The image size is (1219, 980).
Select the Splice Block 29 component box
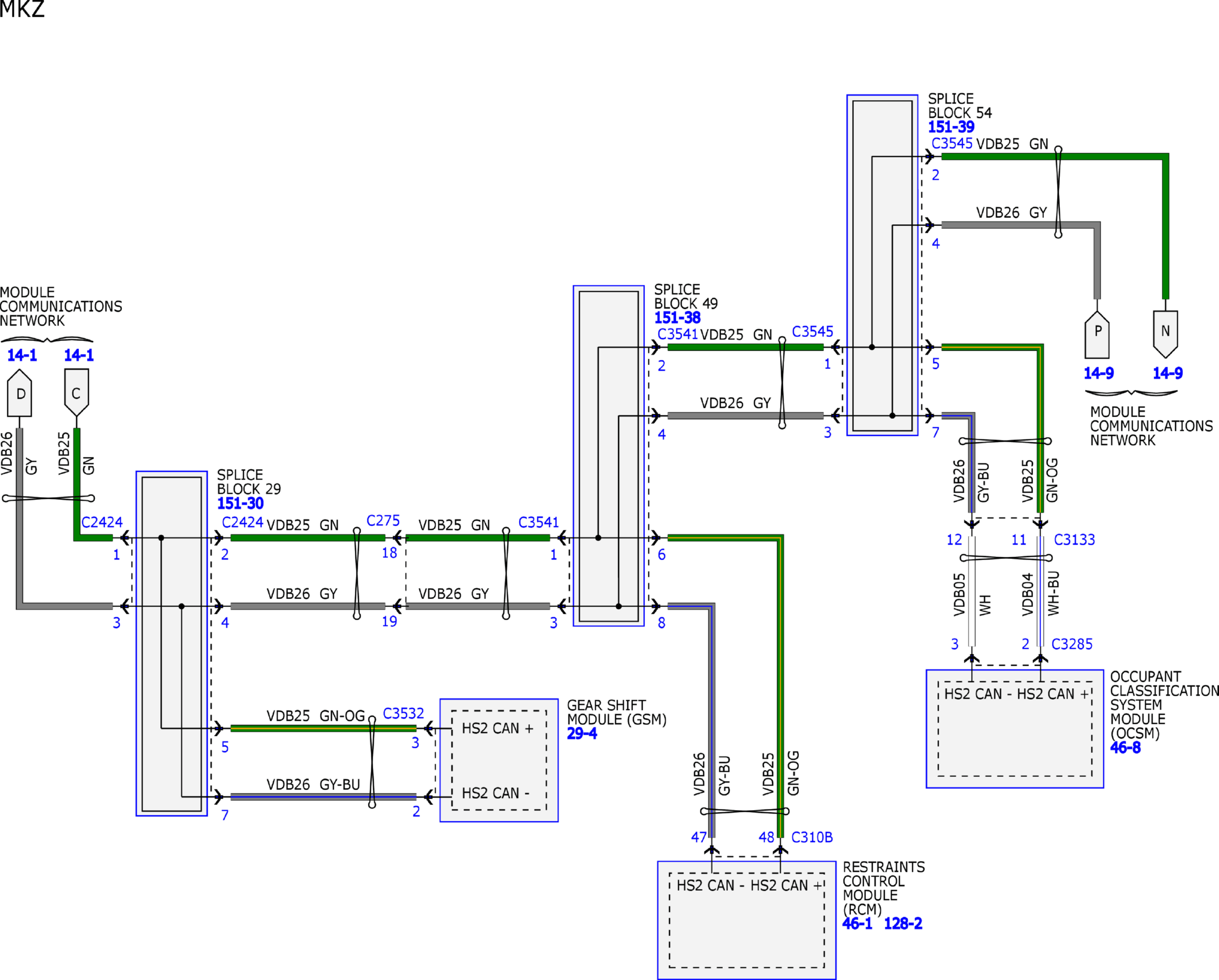[x=172, y=644]
